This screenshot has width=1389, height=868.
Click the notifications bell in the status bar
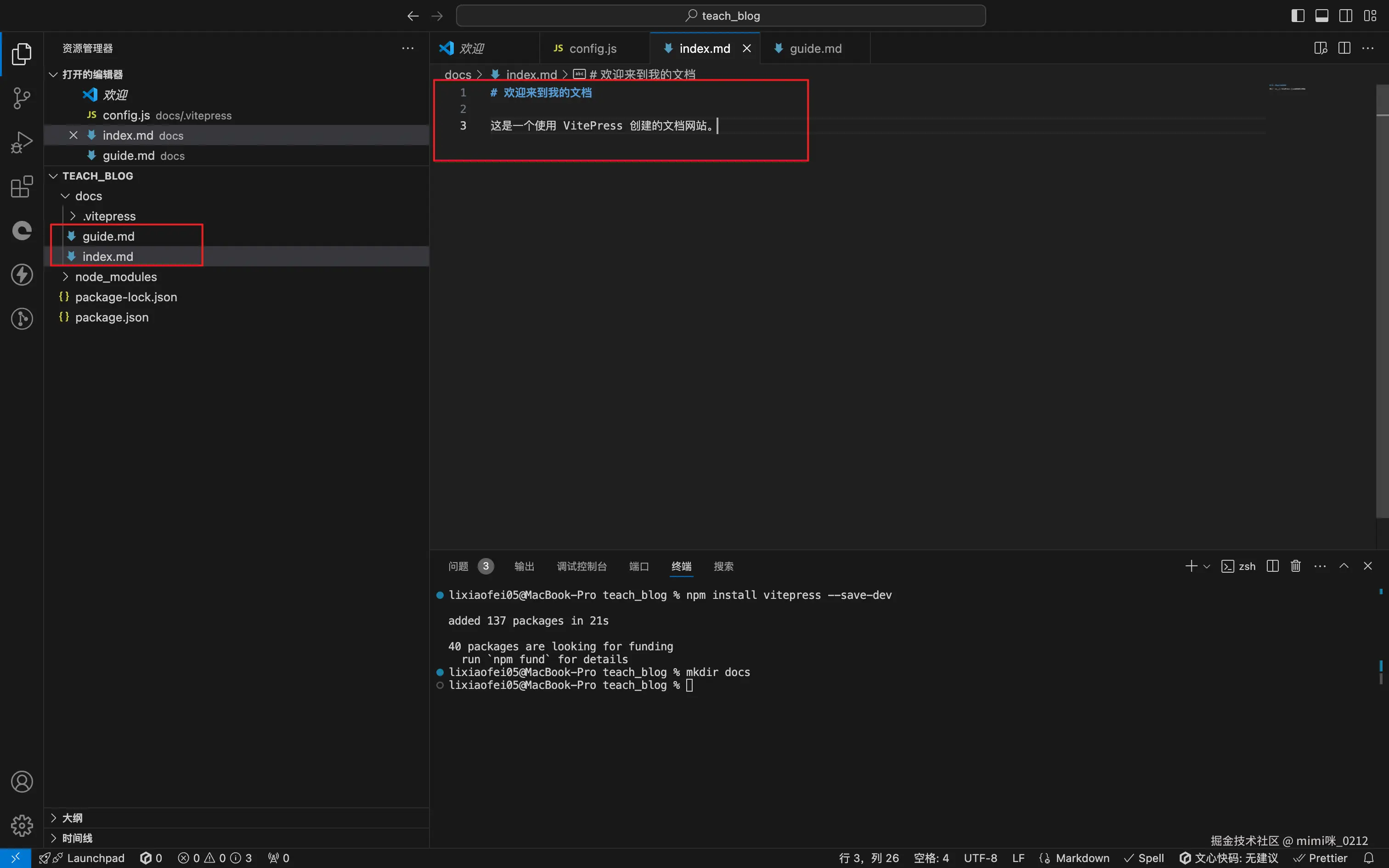(x=1369, y=858)
